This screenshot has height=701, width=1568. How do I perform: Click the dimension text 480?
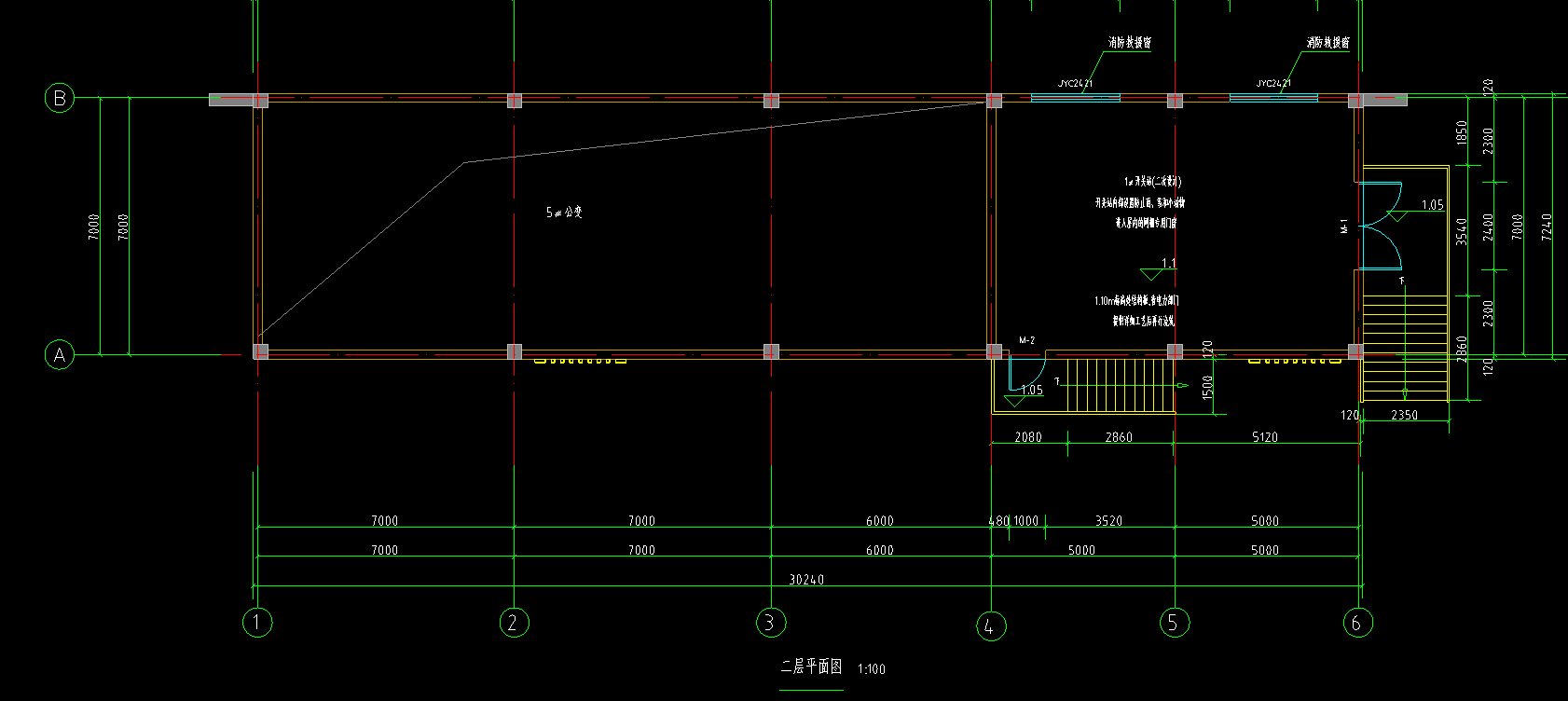pyautogui.click(x=998, y=520)
